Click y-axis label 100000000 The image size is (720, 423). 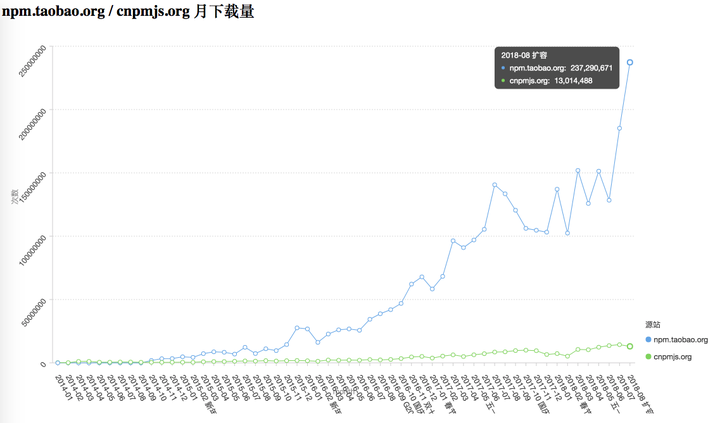[x=33, y=250]
